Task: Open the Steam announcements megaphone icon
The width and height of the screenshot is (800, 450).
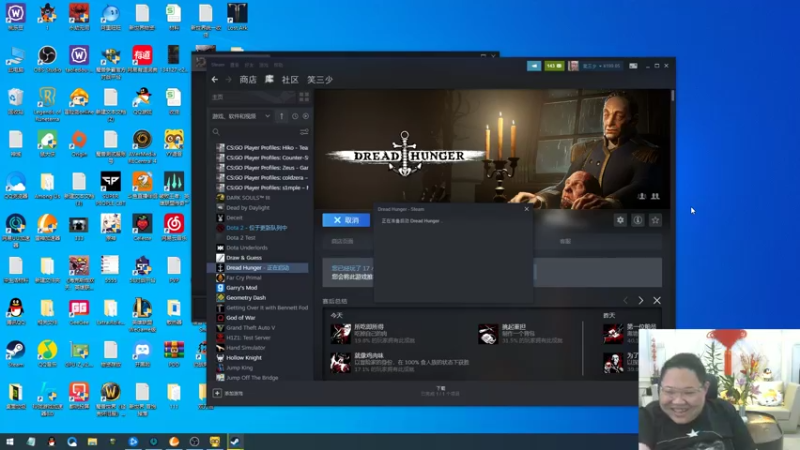Action: coord(534,66)
